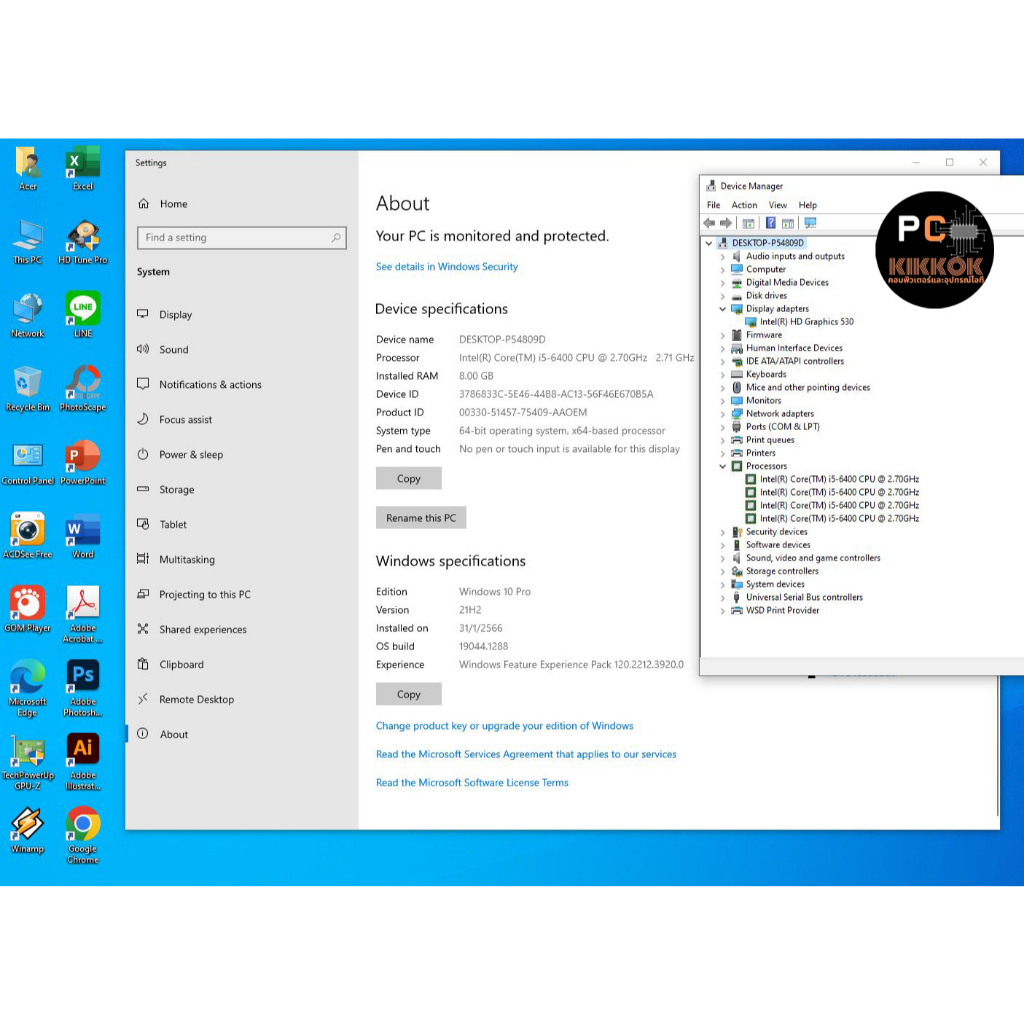Open the Action menu in Device Manager
Screen dimensions: 1024x1024
click(744, 205)
